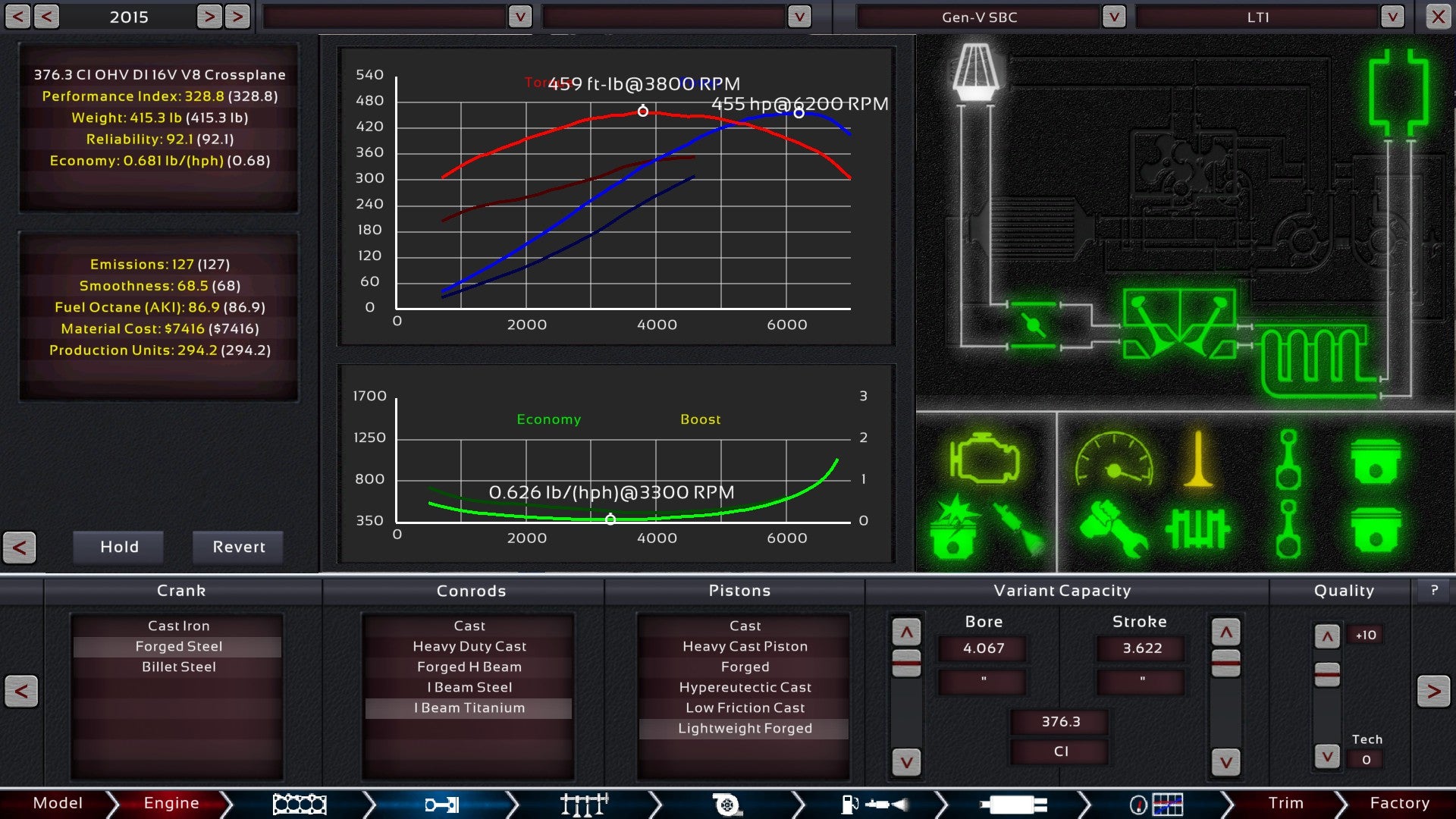Open the check engine outline icon
Viewport: 1456px width, 819px height.
tap(984, 458)
